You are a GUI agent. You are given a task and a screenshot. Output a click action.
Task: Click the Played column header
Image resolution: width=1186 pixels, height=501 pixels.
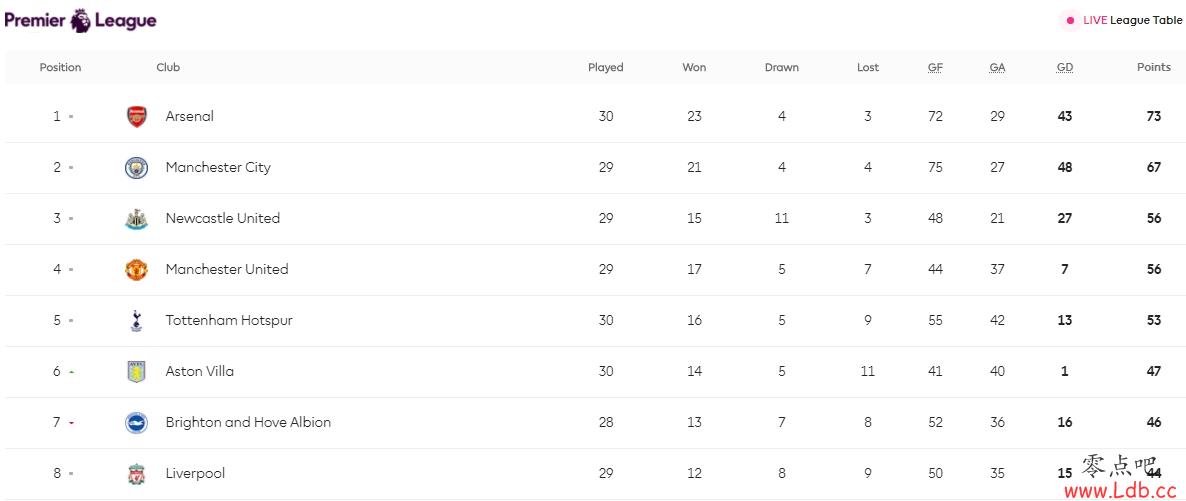606,67
